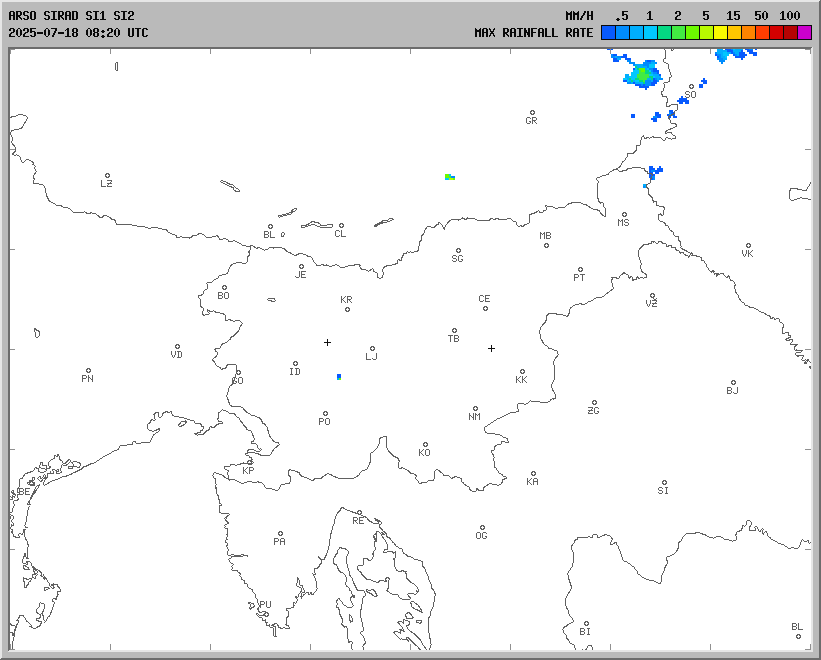This screenshot has height=660, width=821.
Task: Select the ZG station marker
Action: [x=594, y=403]
